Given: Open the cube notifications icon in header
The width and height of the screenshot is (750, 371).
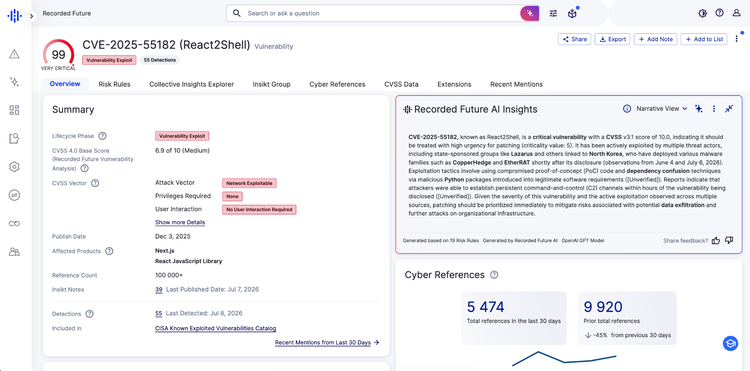Looking at the screenshot, I should (572, 13).
